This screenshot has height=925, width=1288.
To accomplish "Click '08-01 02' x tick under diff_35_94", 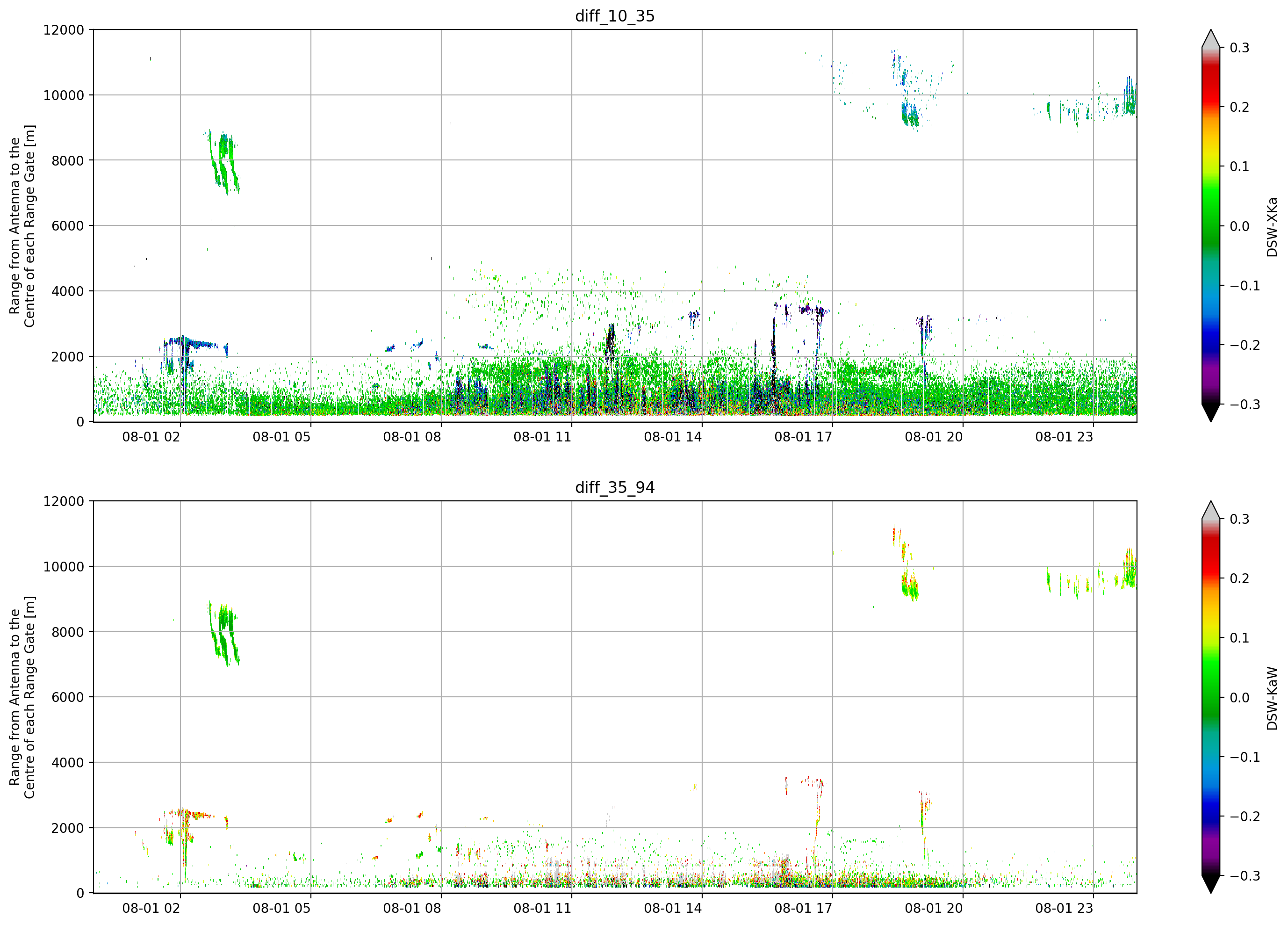I will pos(151,909).
